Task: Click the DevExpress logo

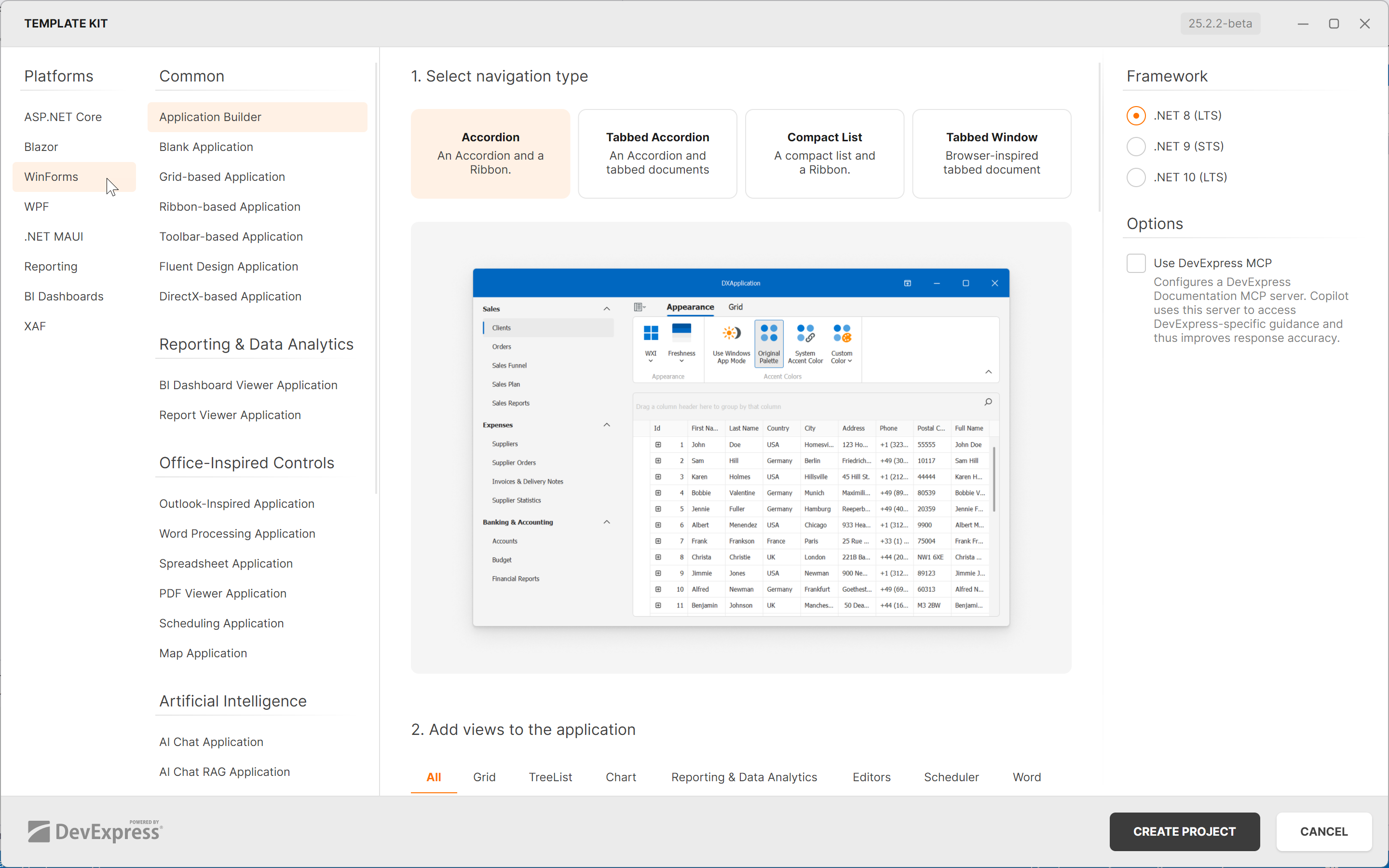Action: (x=95, y=831)
